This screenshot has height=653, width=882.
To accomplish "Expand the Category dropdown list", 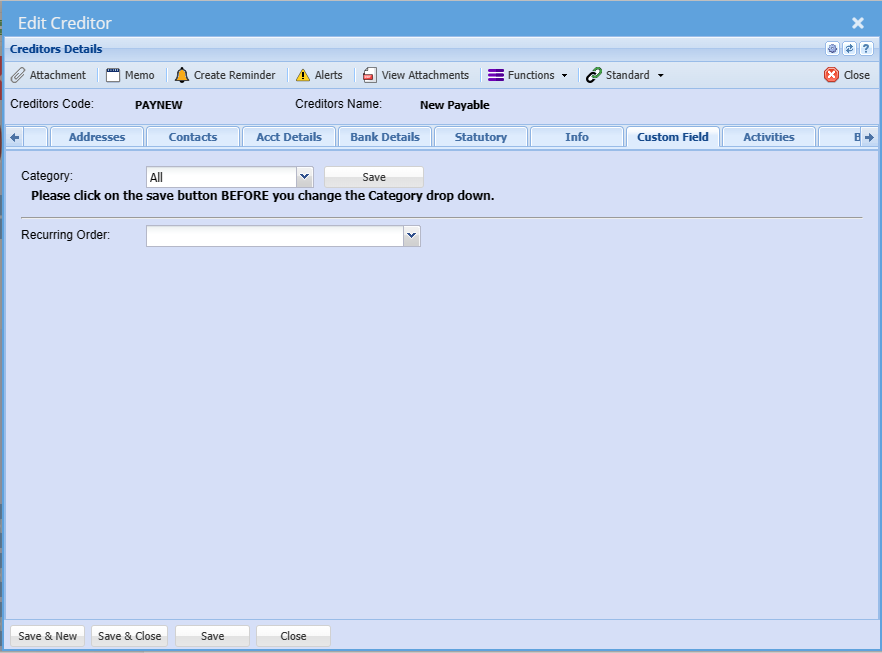I will tap(305, 177).
